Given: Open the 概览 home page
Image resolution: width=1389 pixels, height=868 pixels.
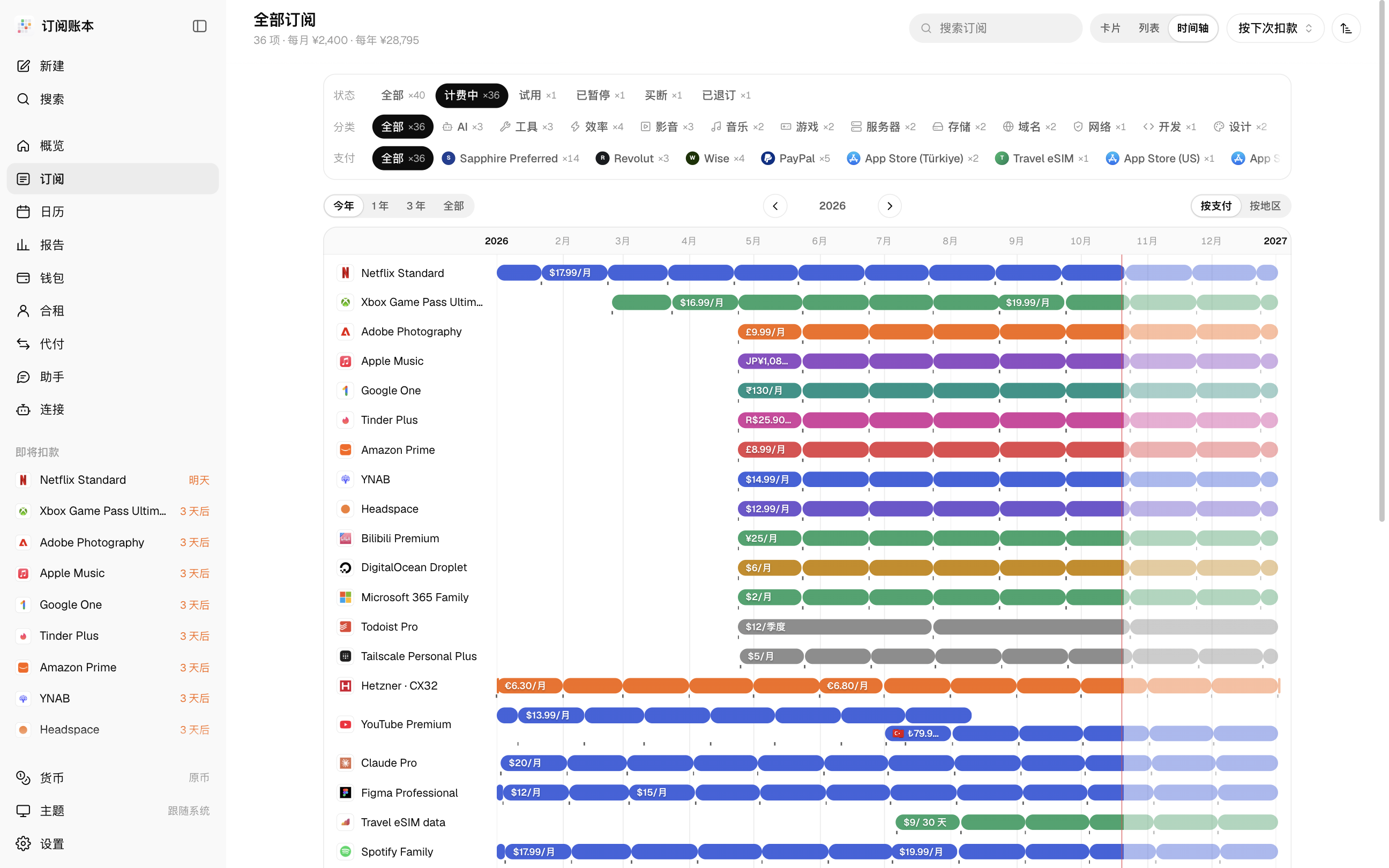Looking at the screenshot, I should point(113,146).
